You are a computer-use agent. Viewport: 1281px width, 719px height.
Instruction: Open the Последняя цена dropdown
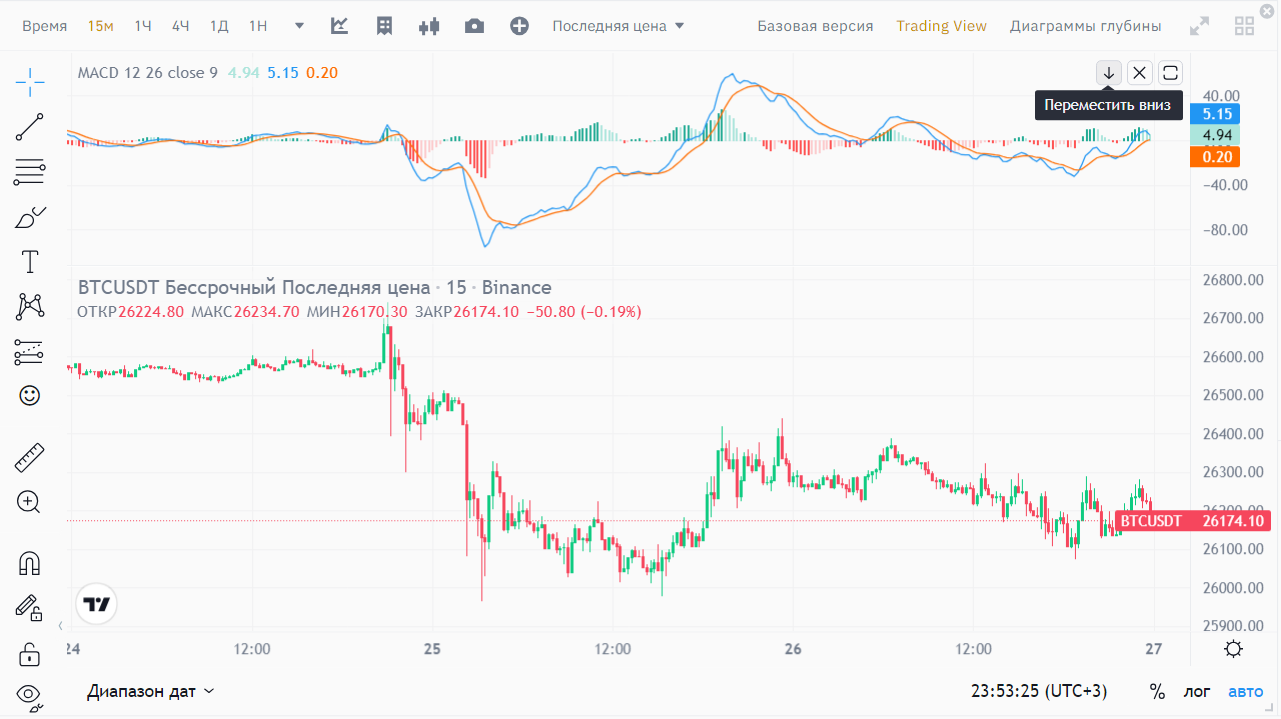618,26
